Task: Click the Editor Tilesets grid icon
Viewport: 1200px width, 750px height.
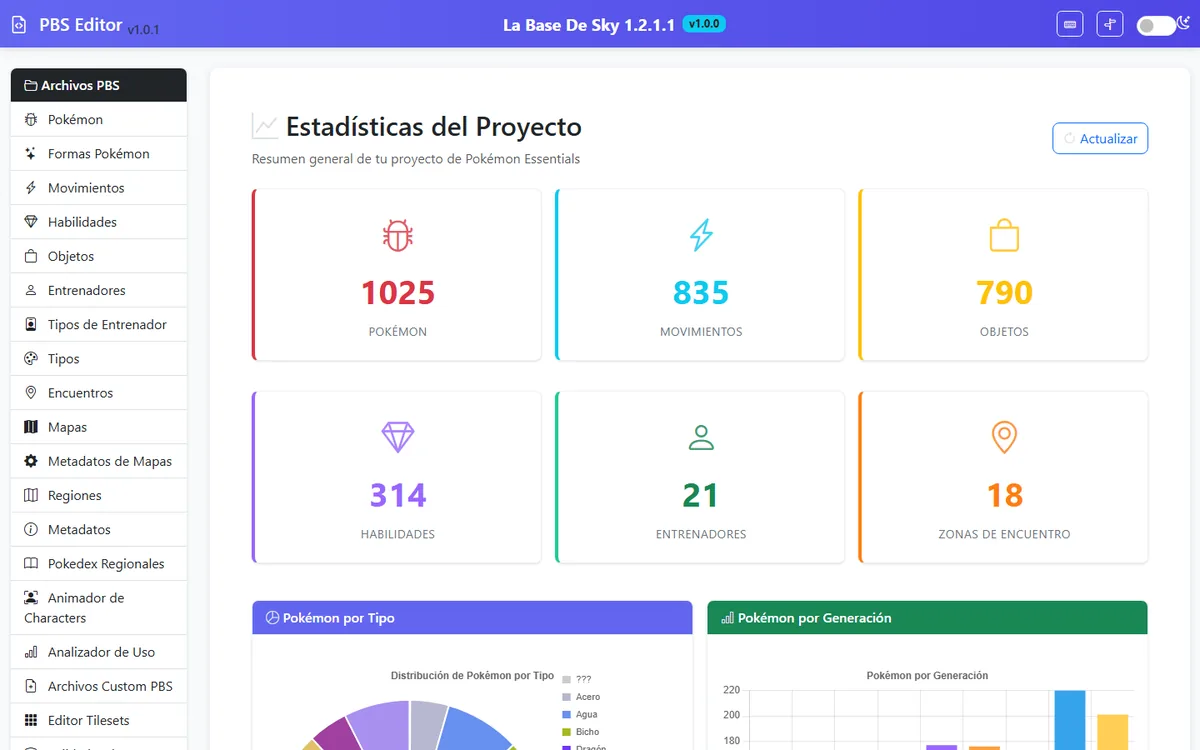Action: [30, 720]
